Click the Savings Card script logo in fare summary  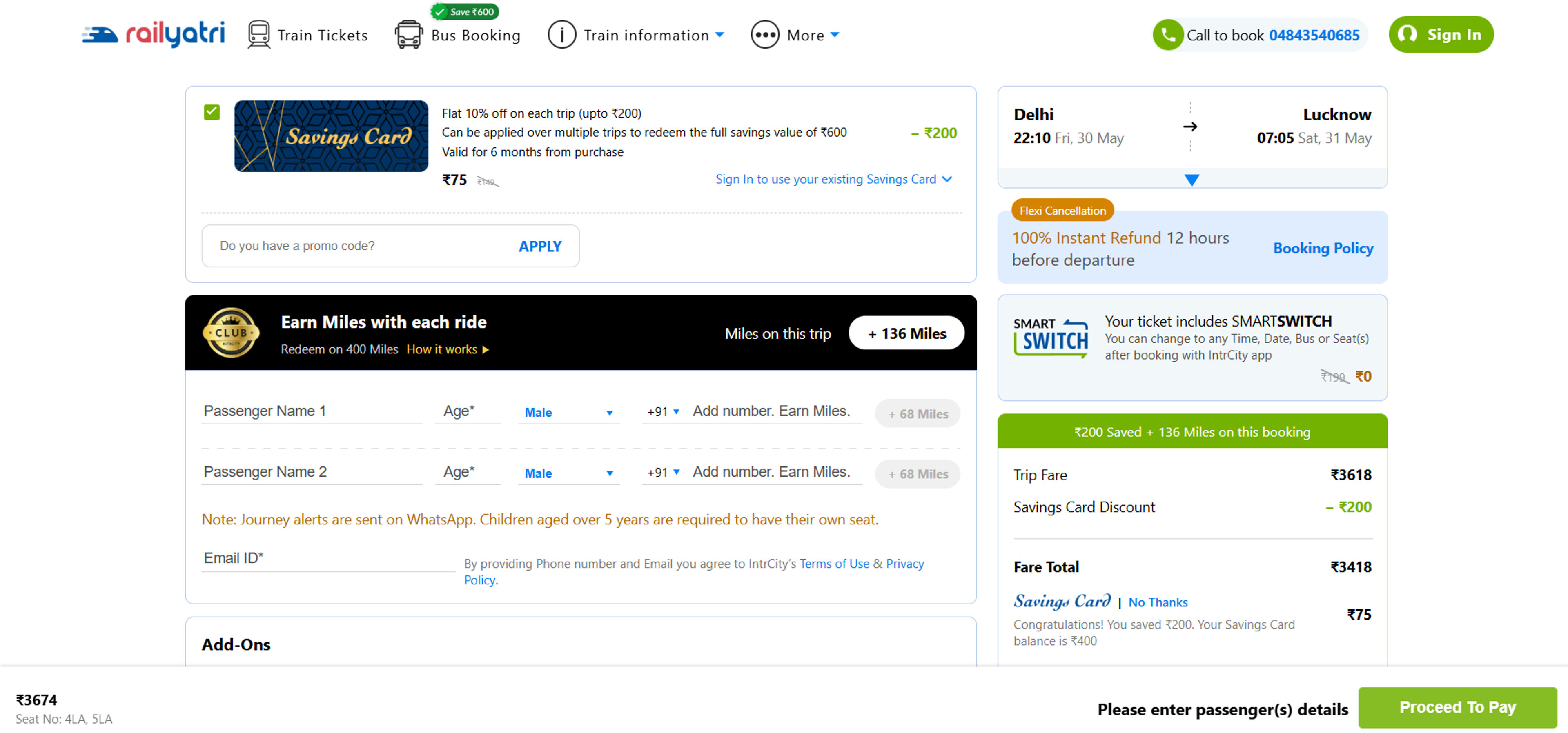tap(1062, 601)
